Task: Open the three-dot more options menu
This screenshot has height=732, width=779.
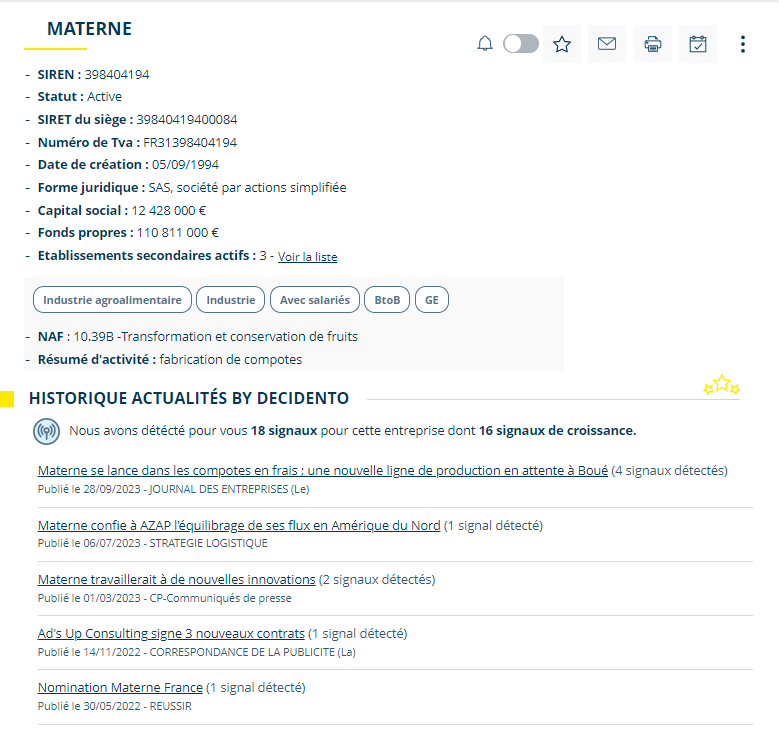Action: tap(743, 44)
